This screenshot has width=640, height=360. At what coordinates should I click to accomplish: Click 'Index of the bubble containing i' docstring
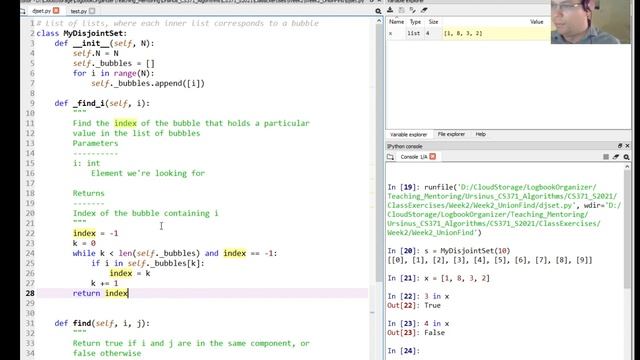pyautogui.click(x=146, y=213)
